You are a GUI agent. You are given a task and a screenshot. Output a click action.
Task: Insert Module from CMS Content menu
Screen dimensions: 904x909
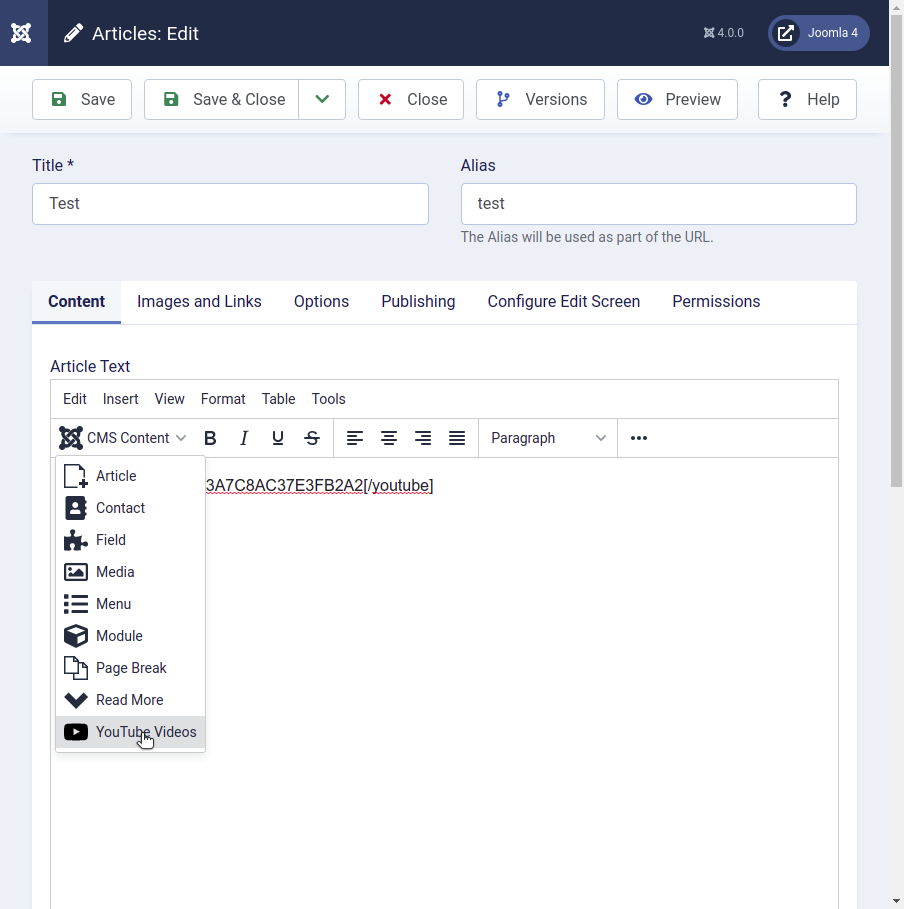[x=130, y=636]
